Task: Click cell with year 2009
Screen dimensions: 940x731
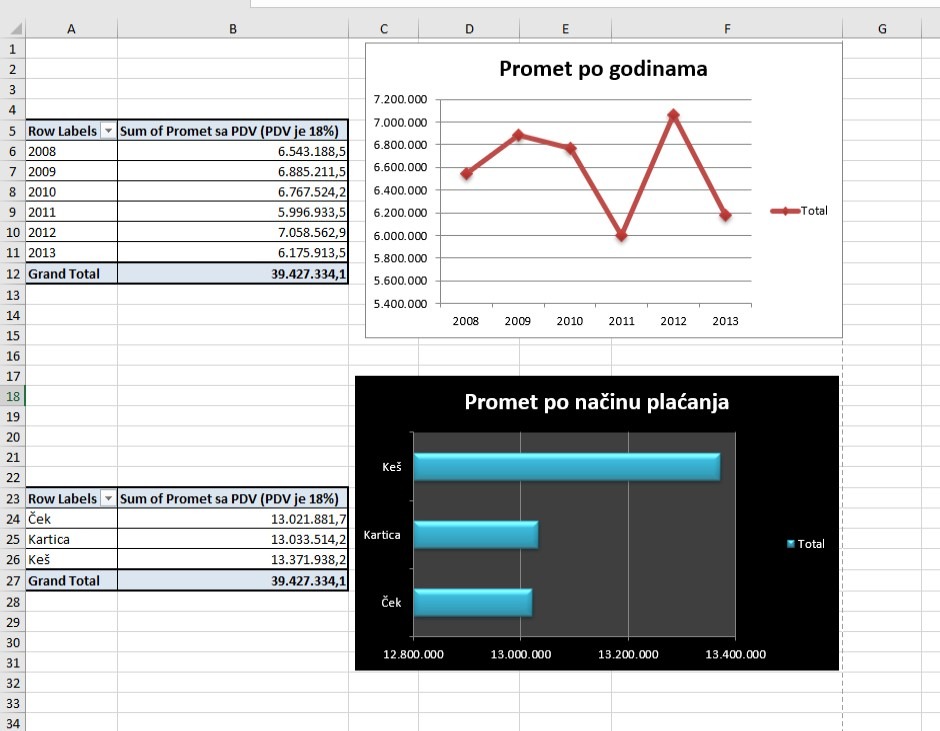Action: [71, 172]
